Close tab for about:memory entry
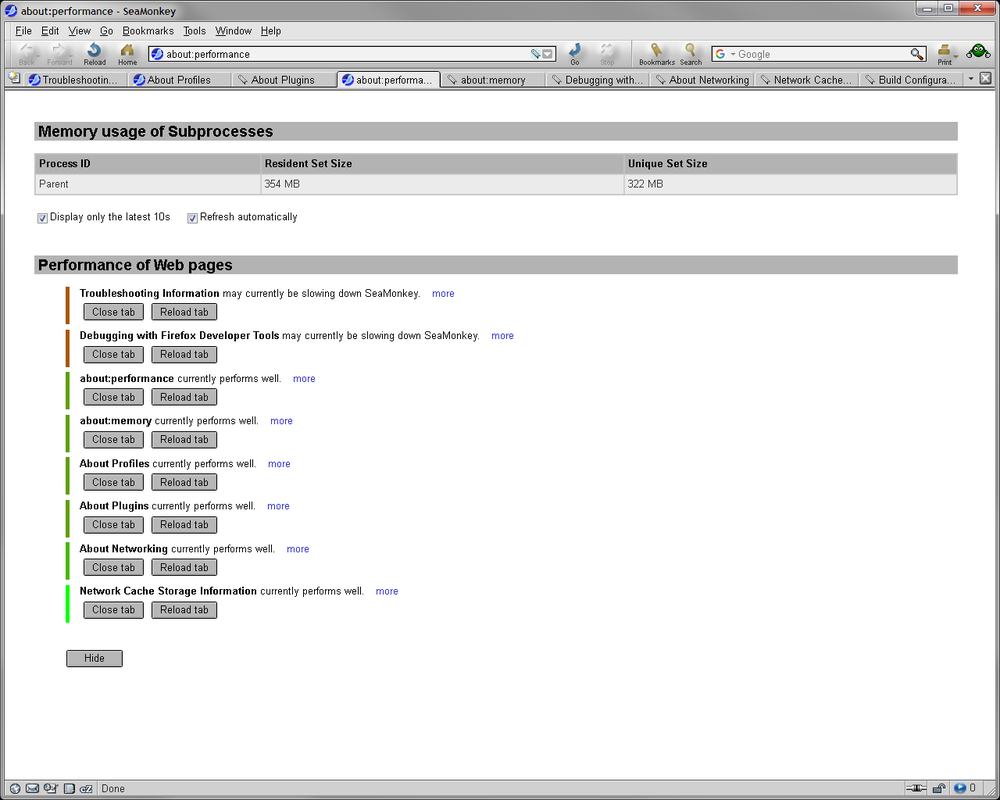 click(114, 440)
